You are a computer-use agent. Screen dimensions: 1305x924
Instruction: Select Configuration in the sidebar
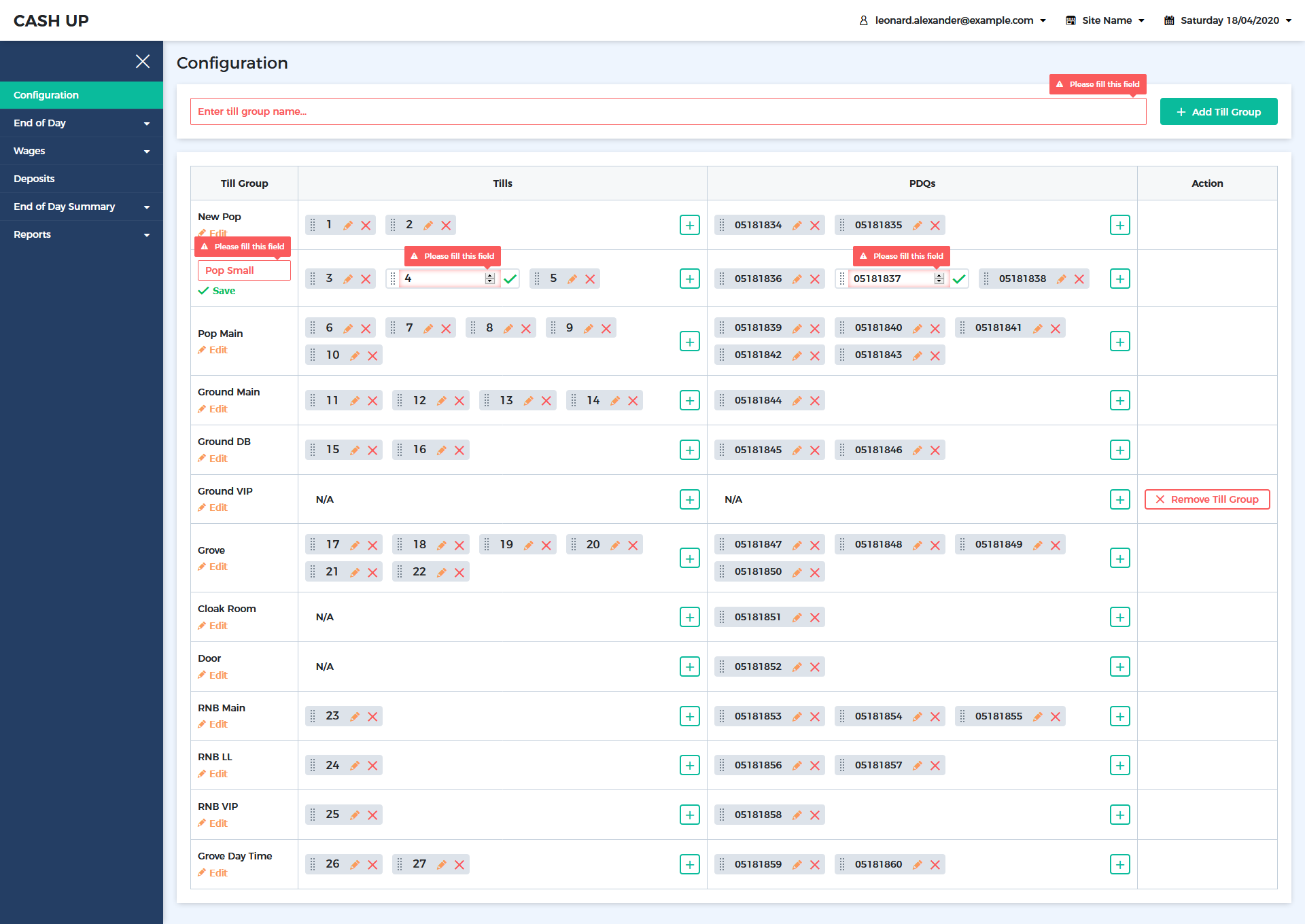(x=46, y=95)
